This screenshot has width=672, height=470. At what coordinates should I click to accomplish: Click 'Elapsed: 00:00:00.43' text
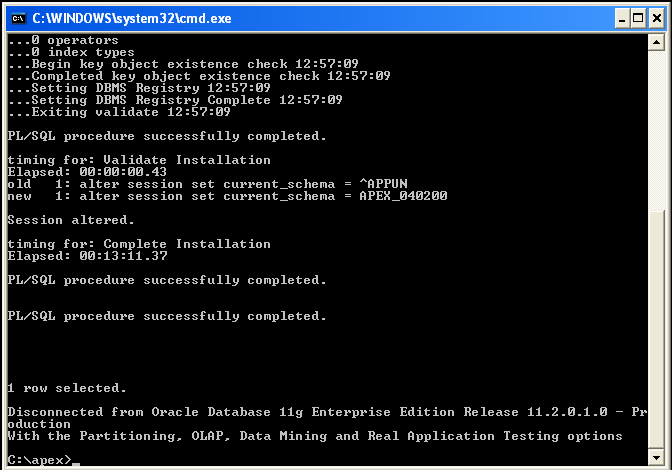87,172
